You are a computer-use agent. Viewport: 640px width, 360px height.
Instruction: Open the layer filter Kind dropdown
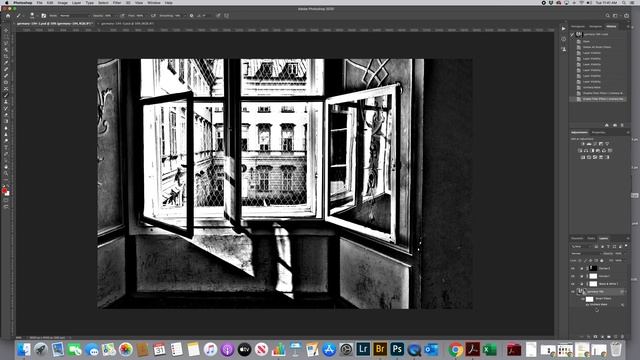[x=580, y=246]
